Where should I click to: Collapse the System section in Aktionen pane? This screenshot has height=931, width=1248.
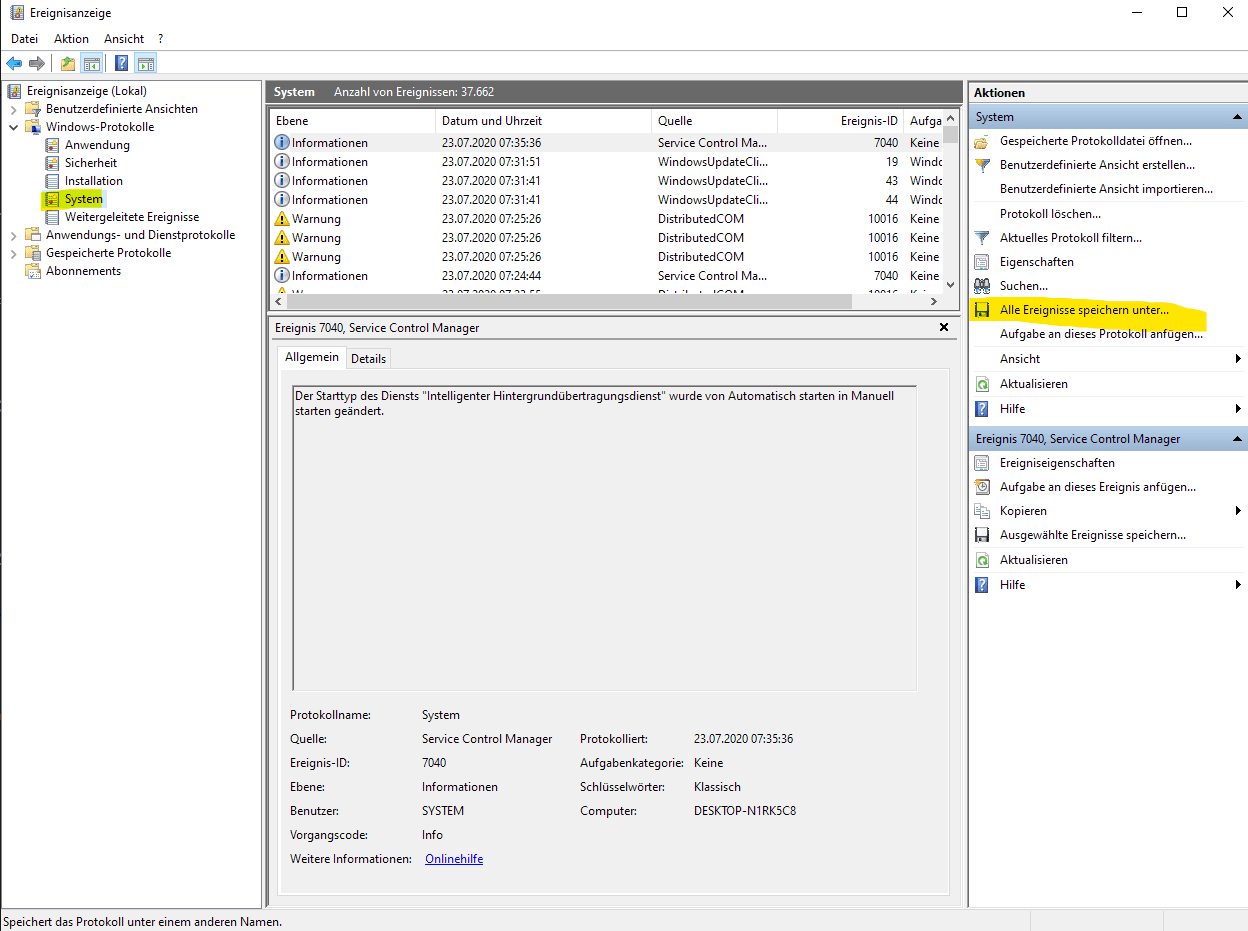pyautogui.click(x=1238, y=117)
